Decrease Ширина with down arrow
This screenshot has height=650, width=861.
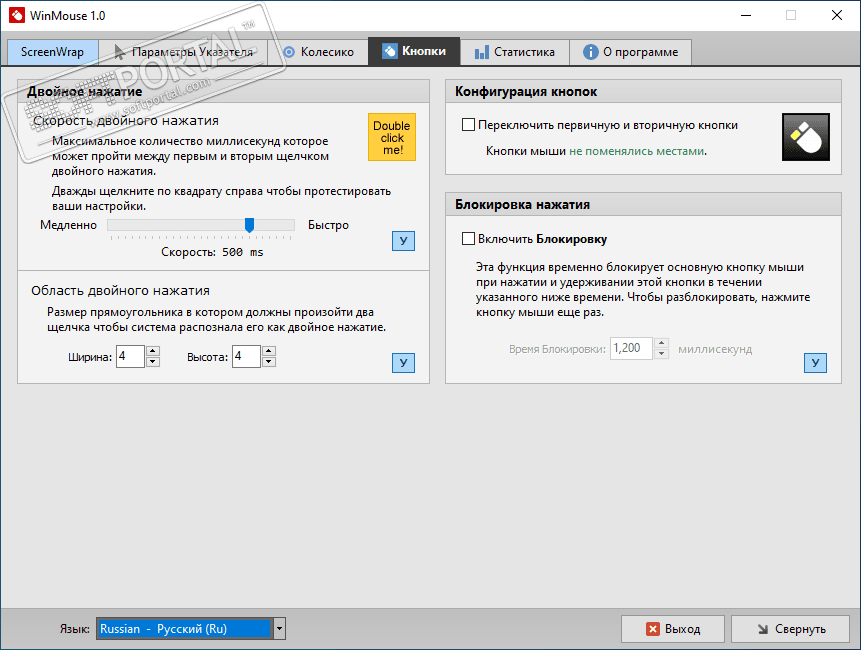(x=153, y=362)
